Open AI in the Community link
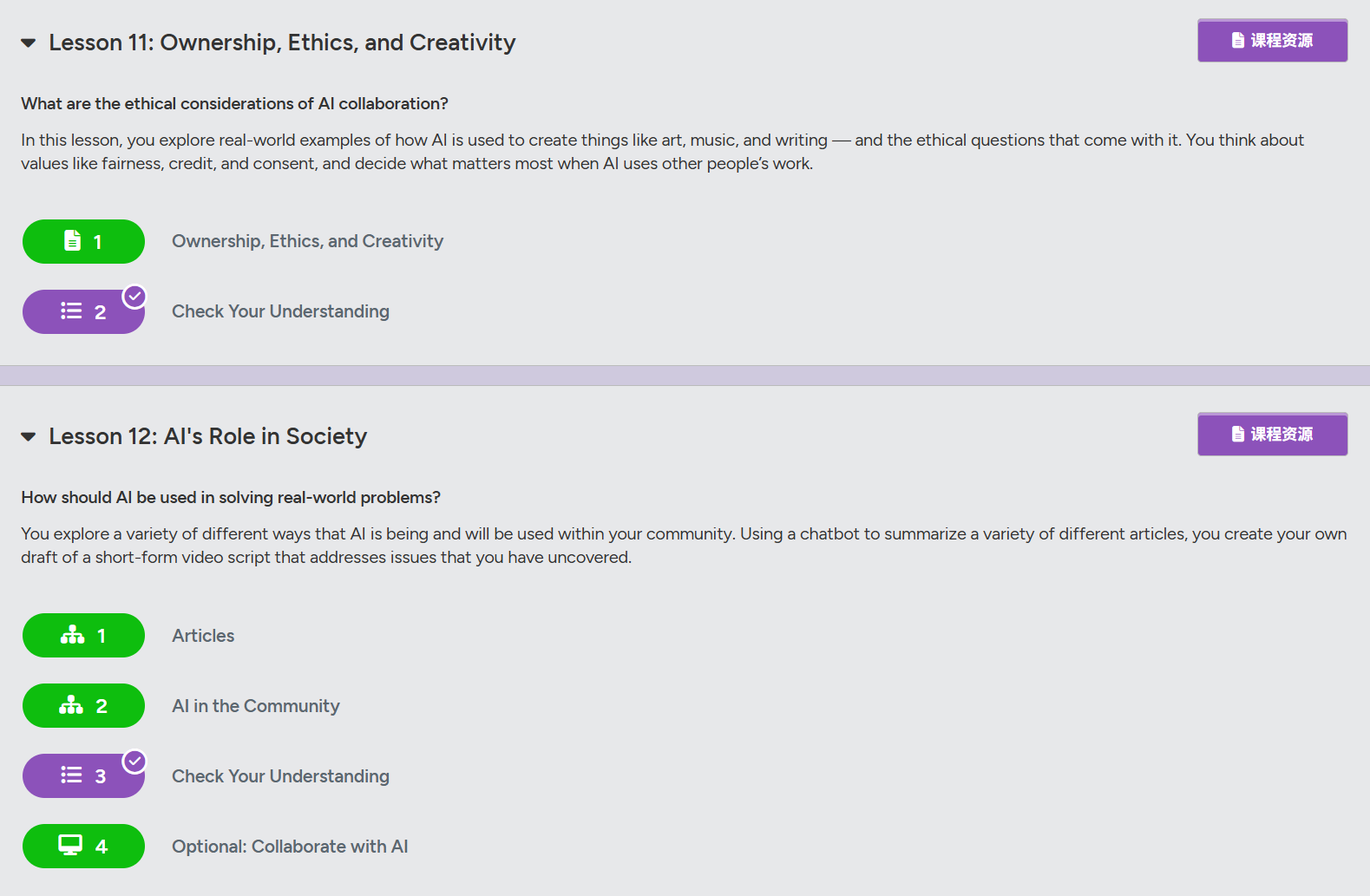1370x896 pixels. pos(256,706)
